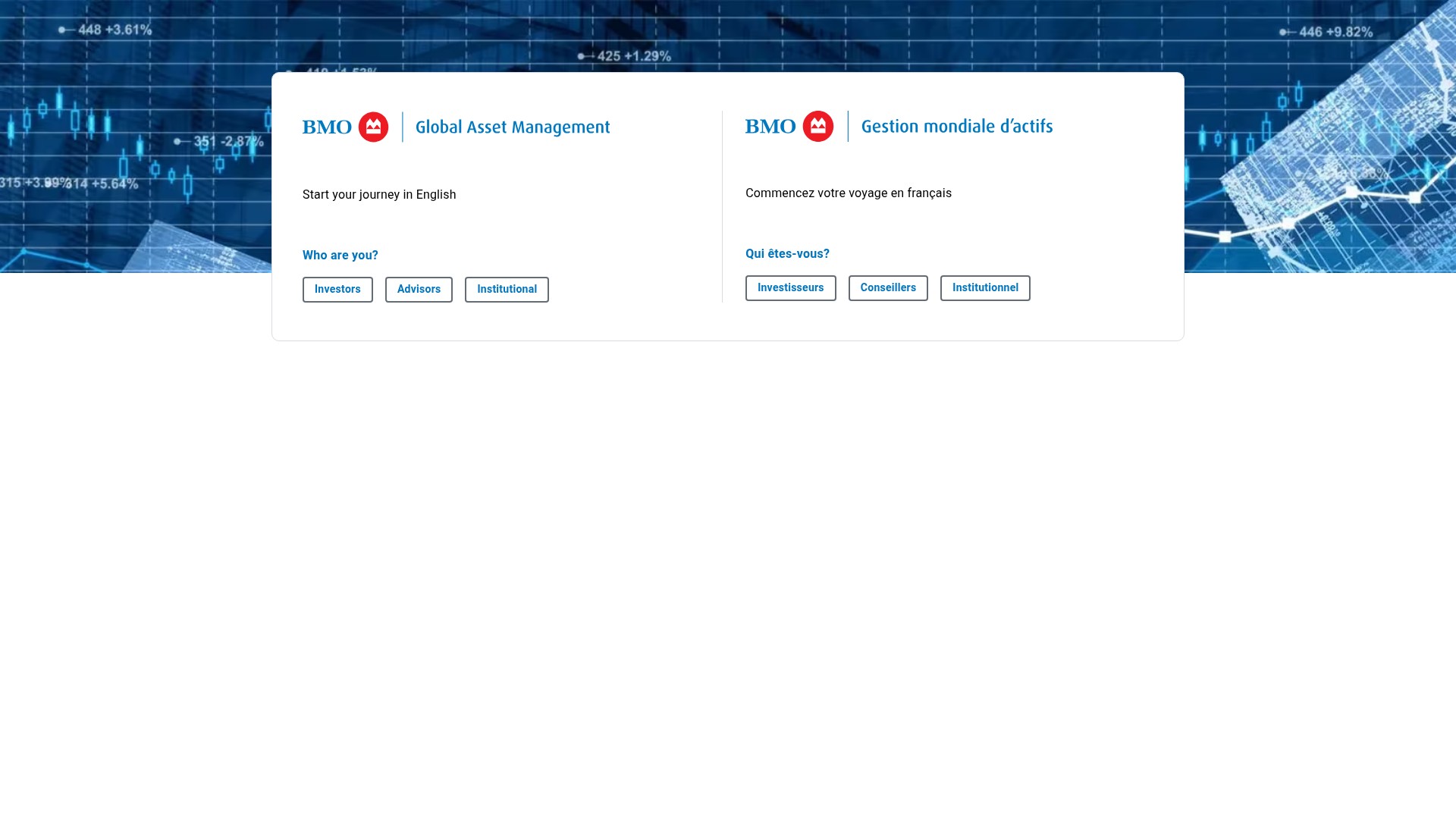Click the 'Qui êtes-vous?' heading
The height and width of the screenshot is (819, 1456).
(787, 254)
